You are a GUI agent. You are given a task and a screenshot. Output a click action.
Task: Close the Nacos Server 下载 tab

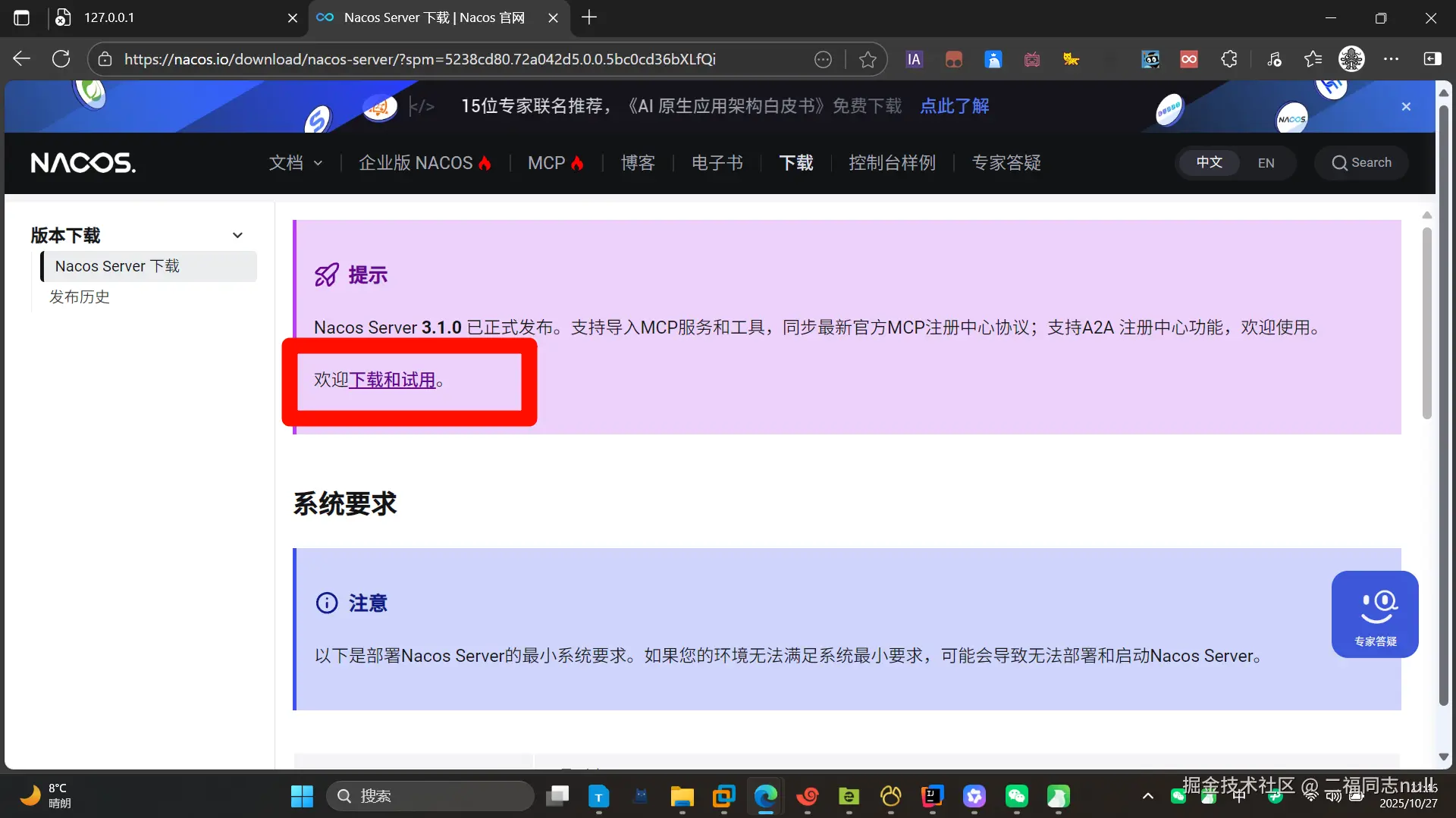(554, 17)
